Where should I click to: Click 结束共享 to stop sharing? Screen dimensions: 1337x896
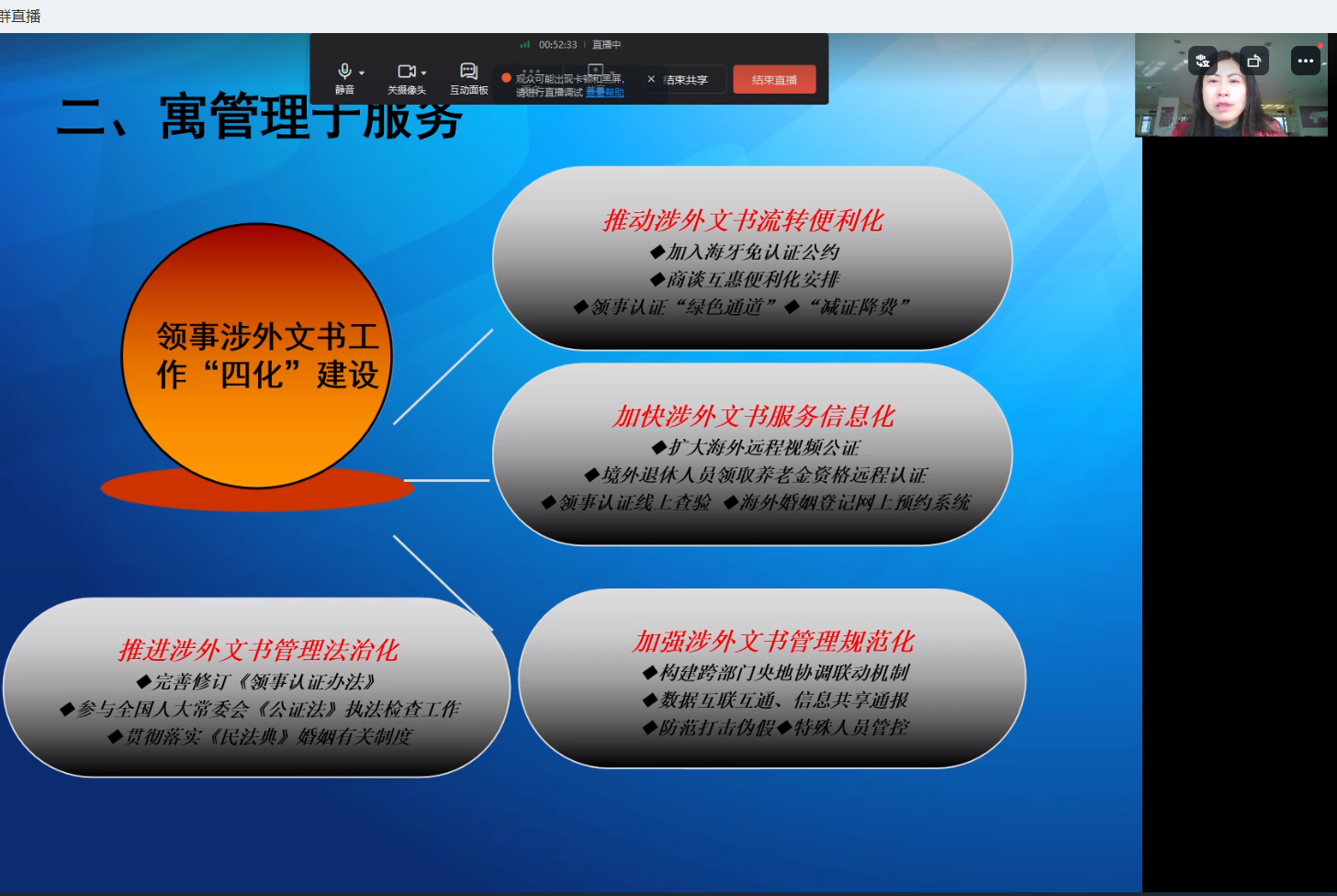pyautogui.click(x=689, y=80)
